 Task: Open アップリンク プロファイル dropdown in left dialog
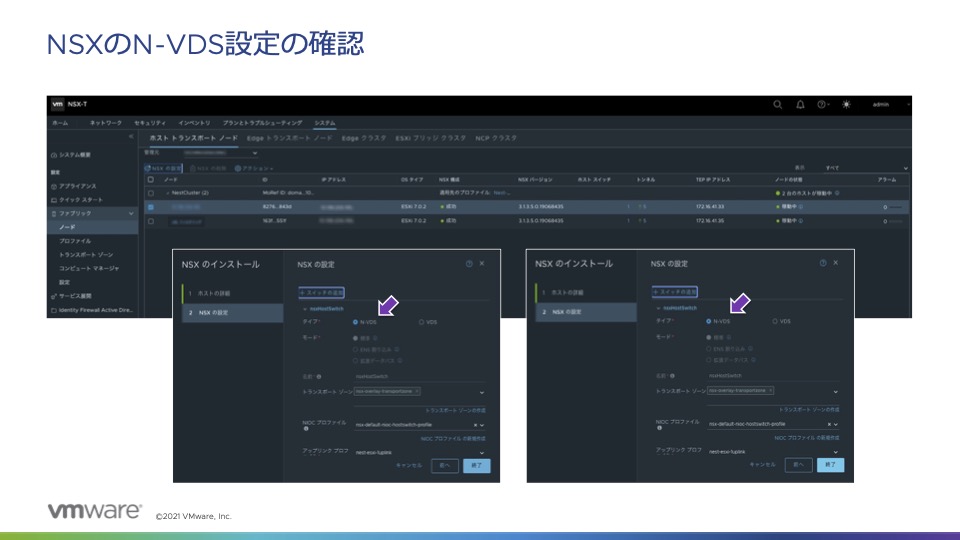pos(482,453)
